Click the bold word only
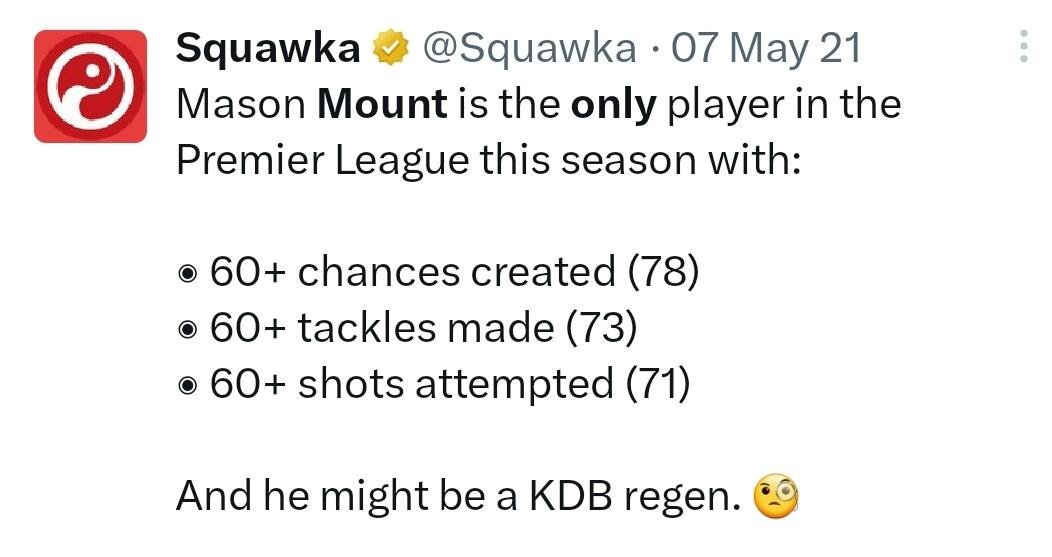1052x557 pixels. [x=614, y=104]
